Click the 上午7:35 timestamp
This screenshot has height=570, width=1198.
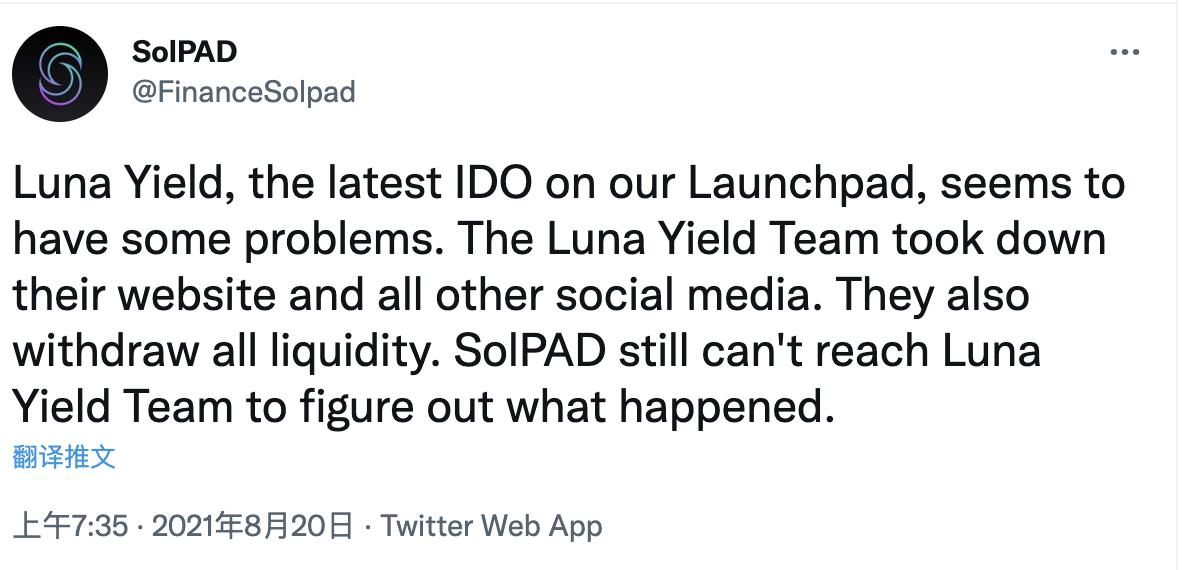70,525
